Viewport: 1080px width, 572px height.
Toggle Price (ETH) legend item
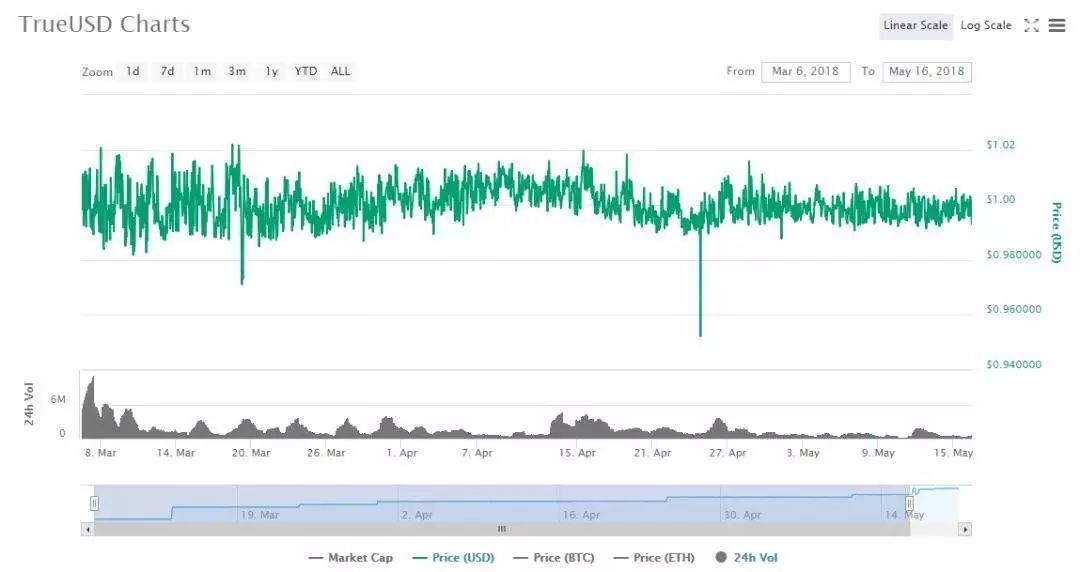pyautogui.click(x=654, y=558)
